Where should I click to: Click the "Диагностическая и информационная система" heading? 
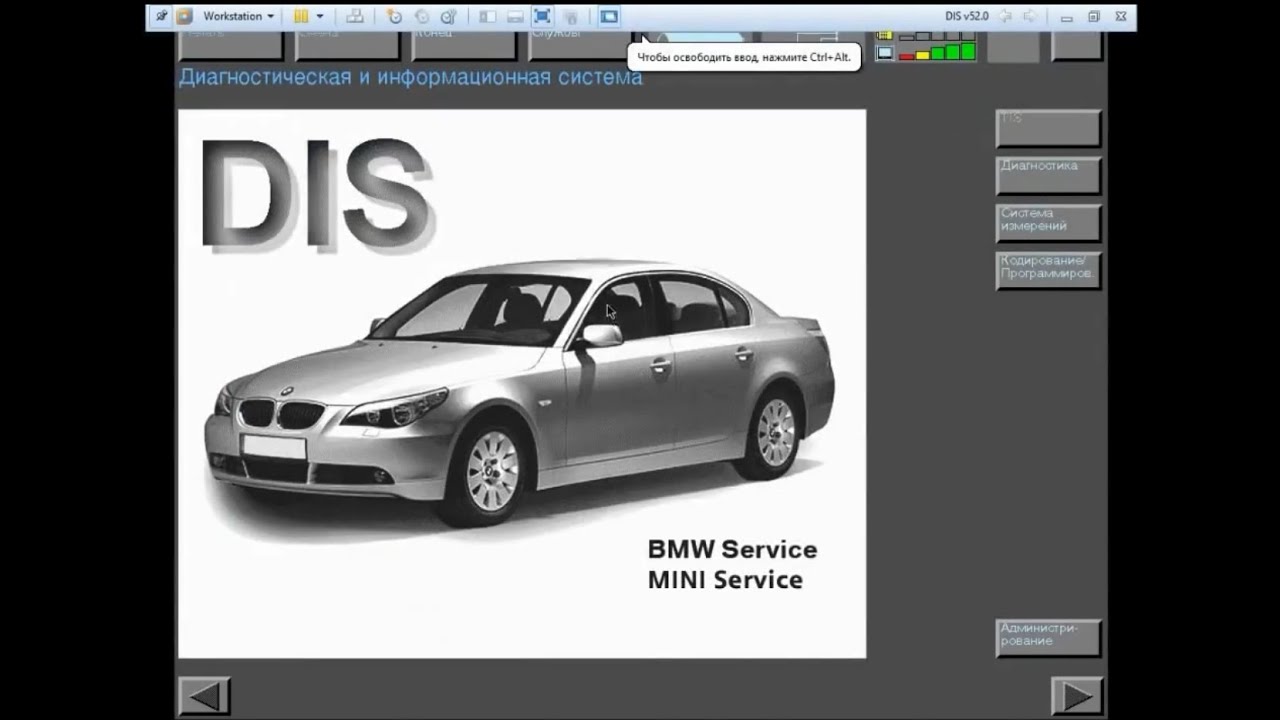(x=410, y=77)
